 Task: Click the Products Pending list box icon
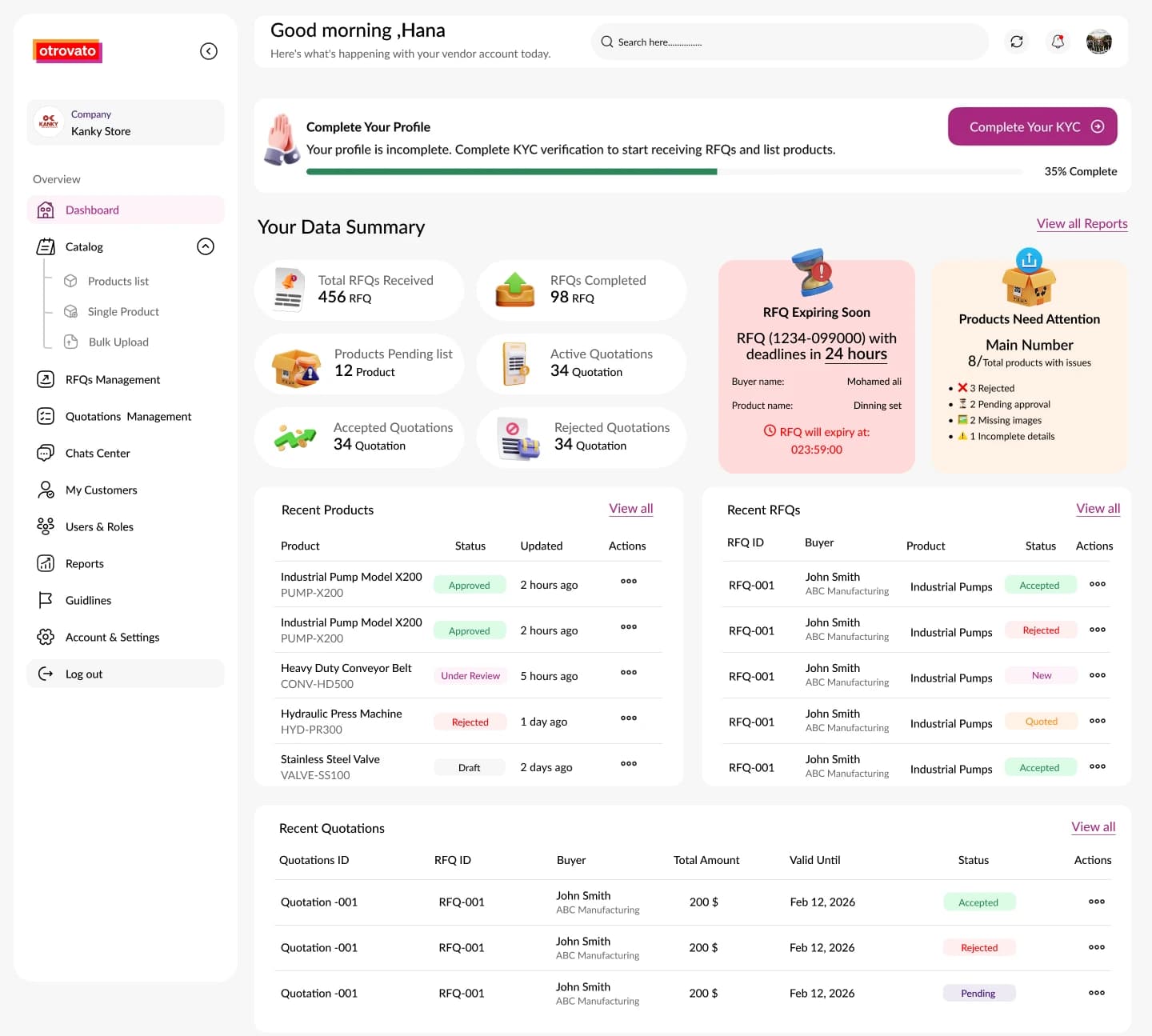click(297, 369)
